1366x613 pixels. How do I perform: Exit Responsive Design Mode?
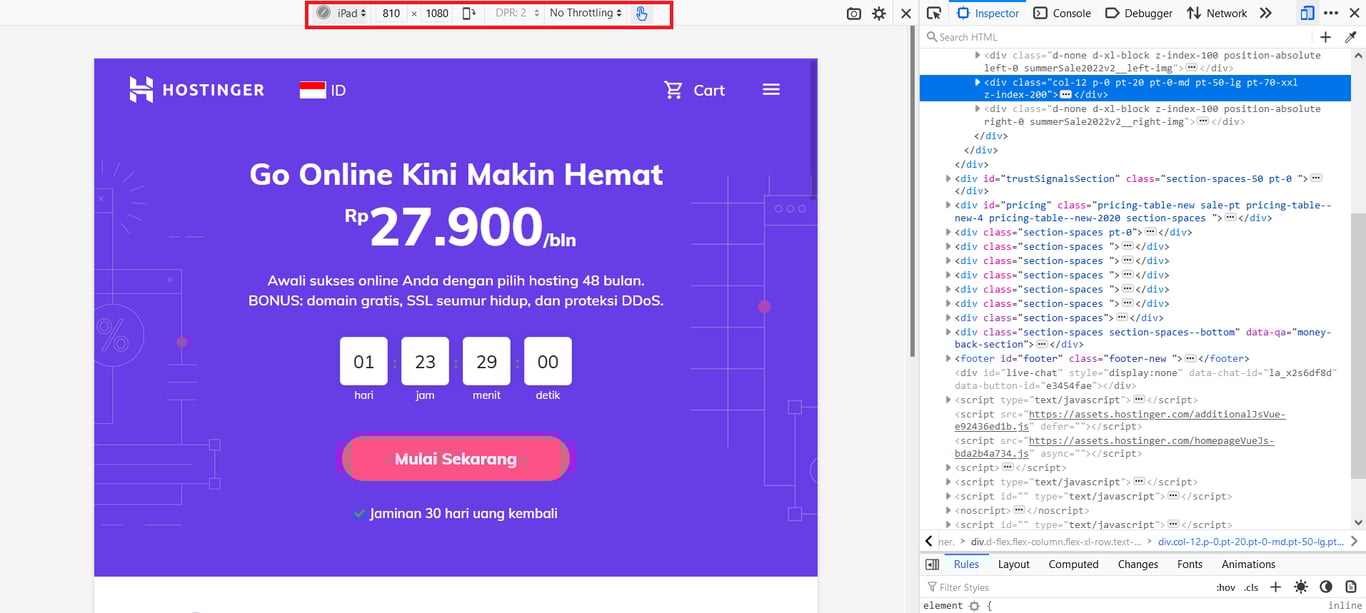tap(905, 13)
